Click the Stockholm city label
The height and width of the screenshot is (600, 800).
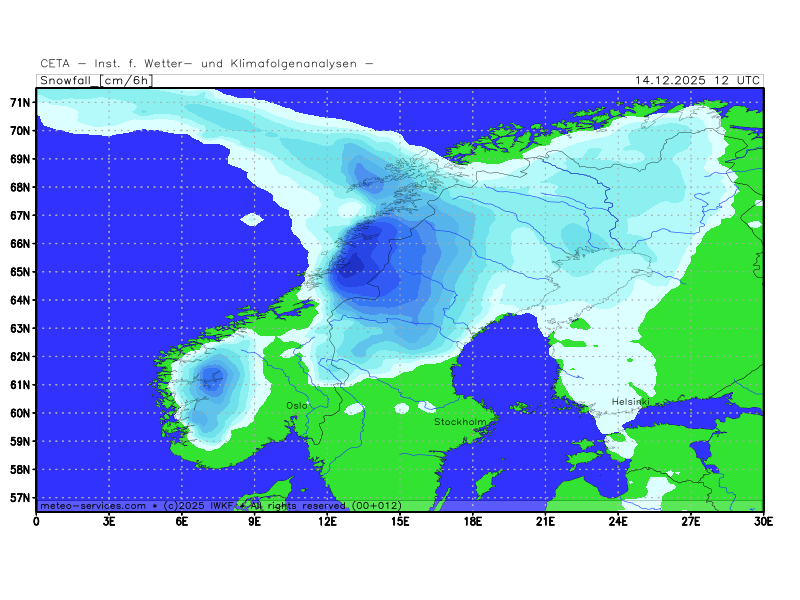(x=460, y=422)
